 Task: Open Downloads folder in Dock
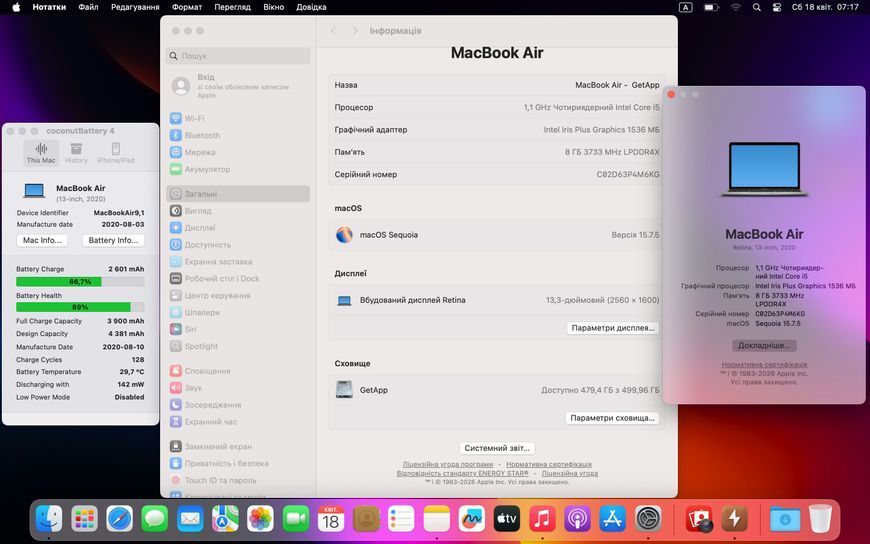click(785, 519)
